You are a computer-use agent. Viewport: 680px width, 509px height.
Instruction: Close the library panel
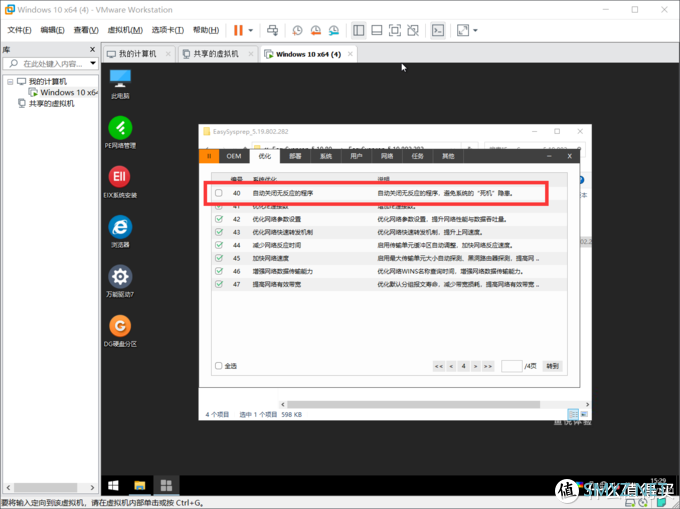[x=92, y=49]
